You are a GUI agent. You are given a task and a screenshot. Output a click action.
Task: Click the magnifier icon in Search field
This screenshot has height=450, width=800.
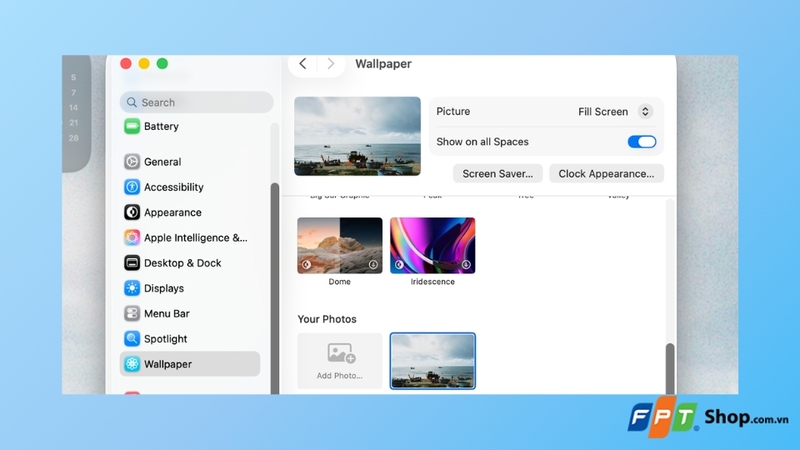click(132, 102)
